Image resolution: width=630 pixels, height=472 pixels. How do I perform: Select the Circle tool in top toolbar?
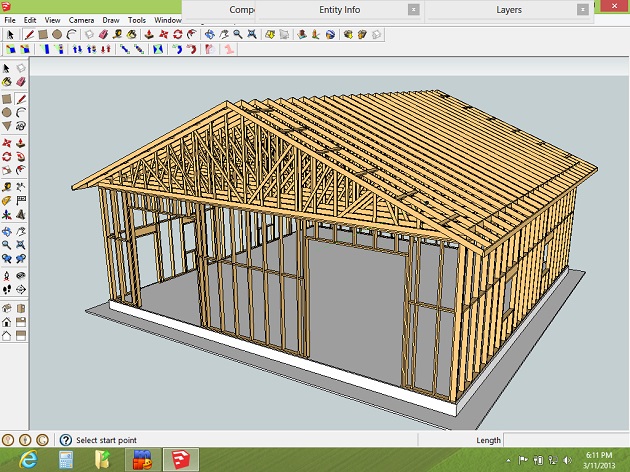click(58, 34)
